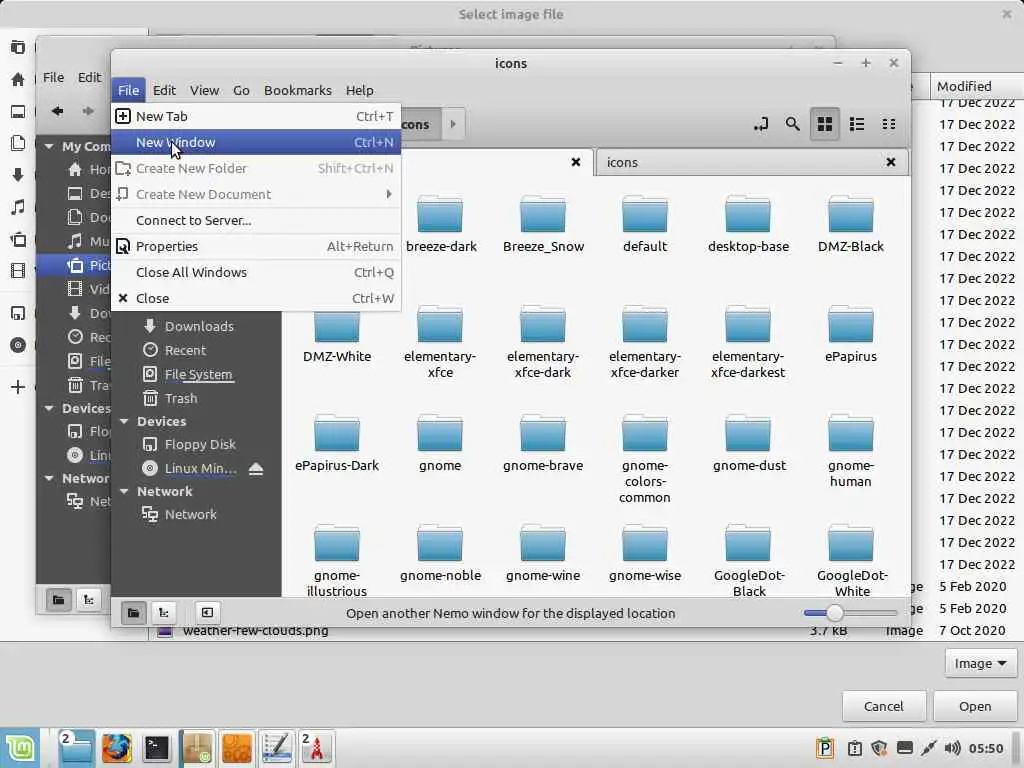Open the Bookmarks menu

click(x=297, y=90)
